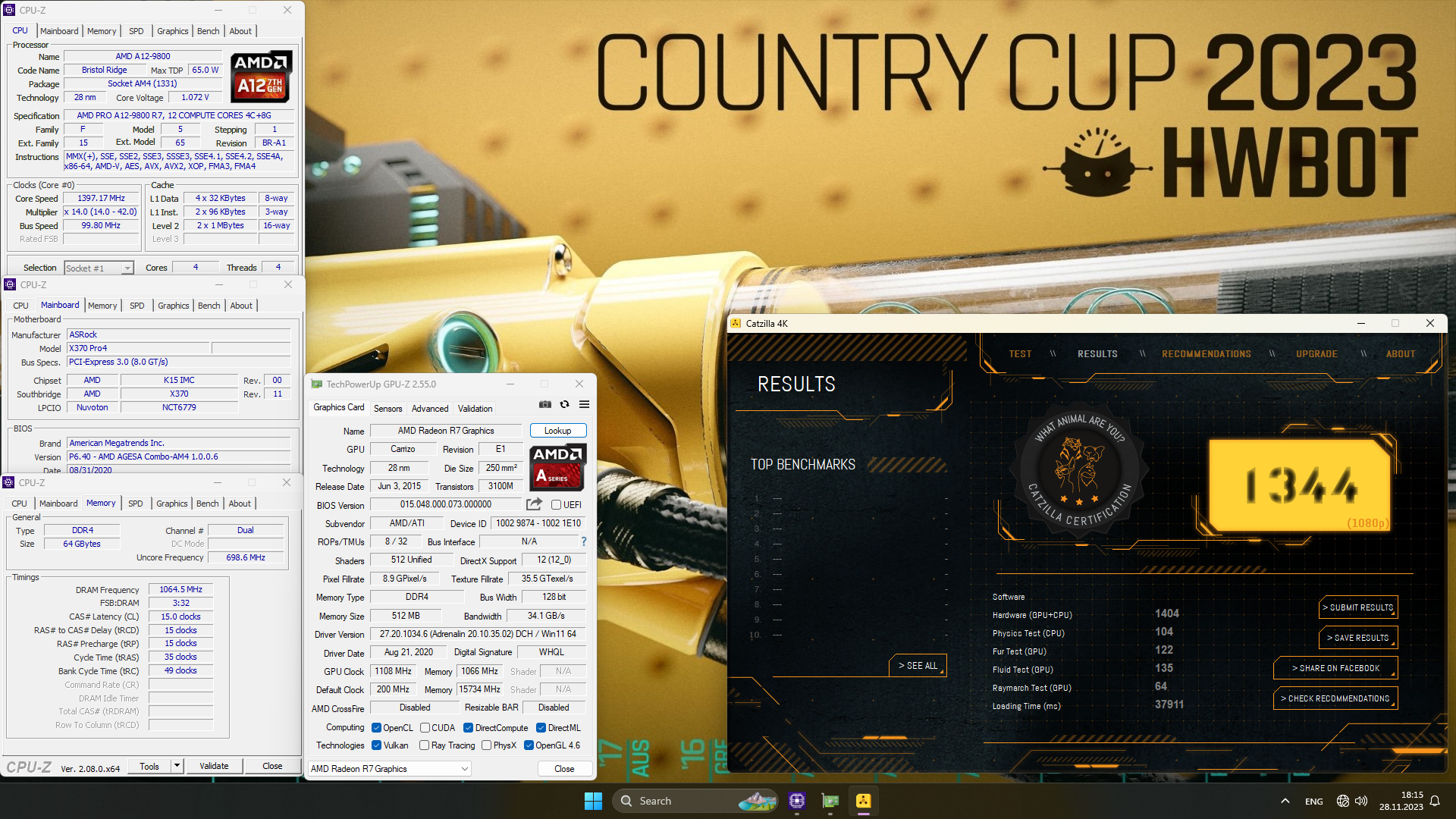The height and width of the screenshot is (819, 1456).
Task: Click the Windows Start button
Action: pos(593,801)
